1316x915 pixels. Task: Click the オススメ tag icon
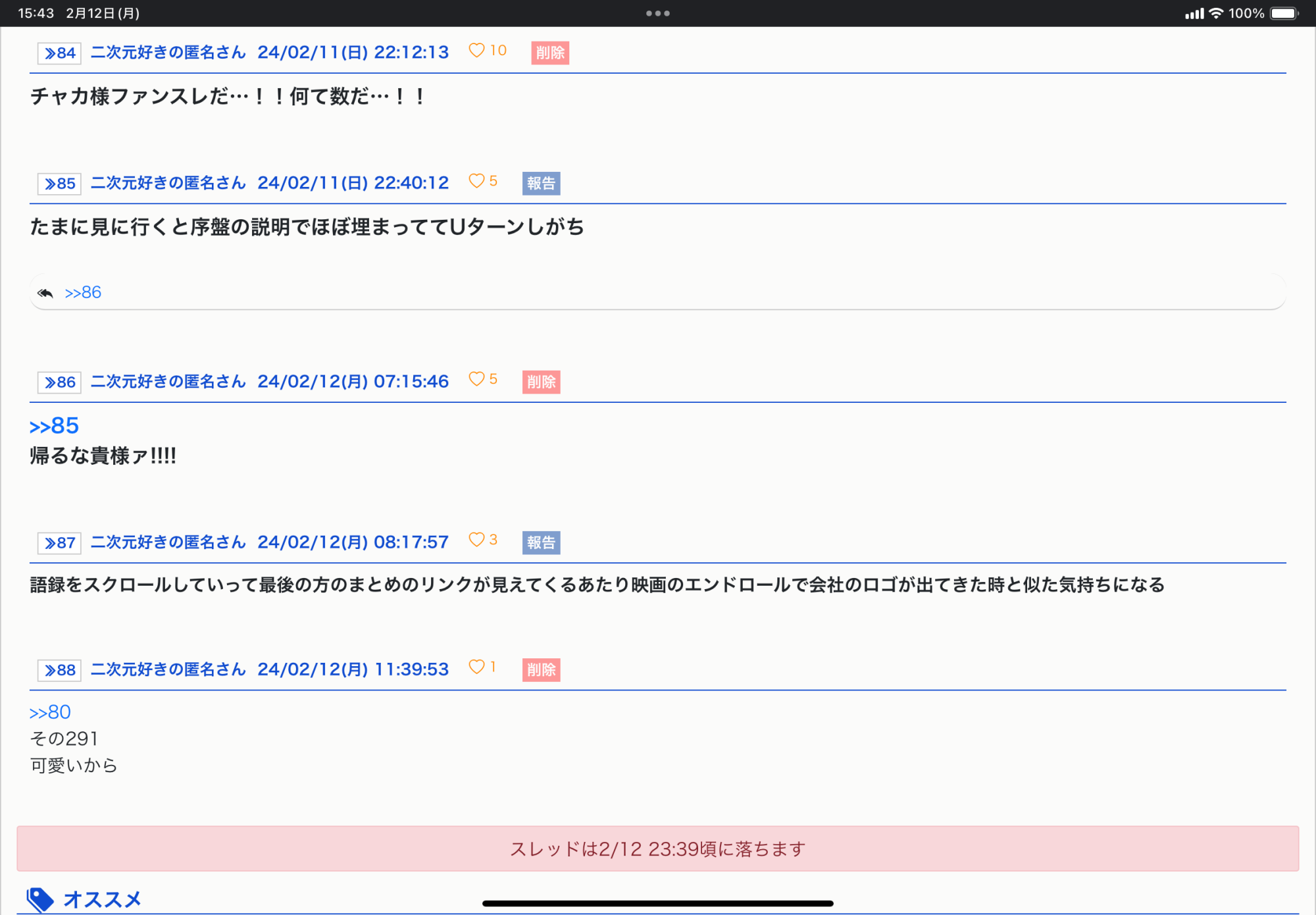(x=40, y=899)
